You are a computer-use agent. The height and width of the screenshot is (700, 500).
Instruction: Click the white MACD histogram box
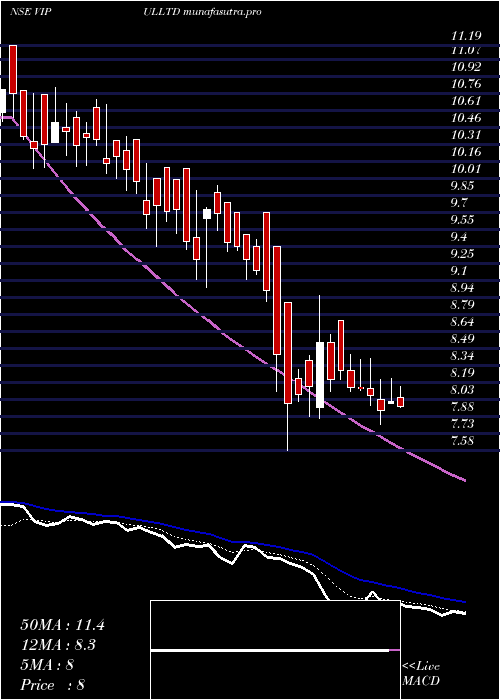[275, 650]
